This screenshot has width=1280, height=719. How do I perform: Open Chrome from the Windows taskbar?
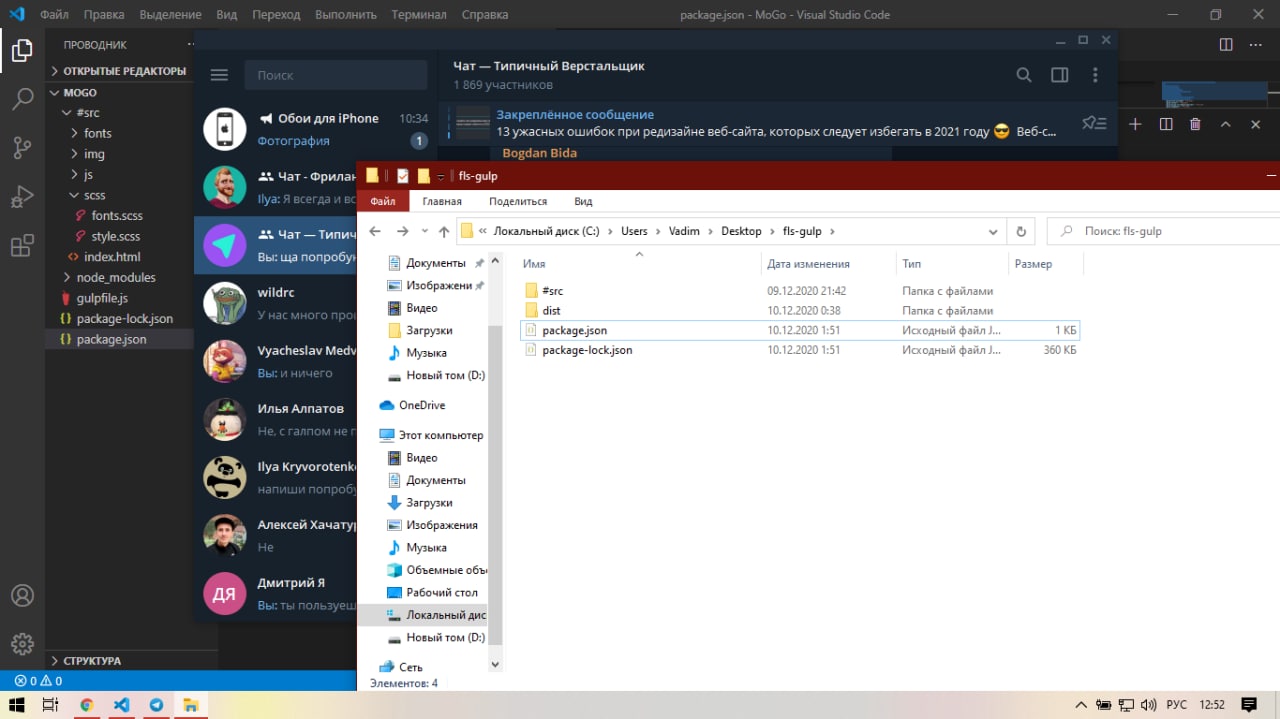click(x=86, y=705)
